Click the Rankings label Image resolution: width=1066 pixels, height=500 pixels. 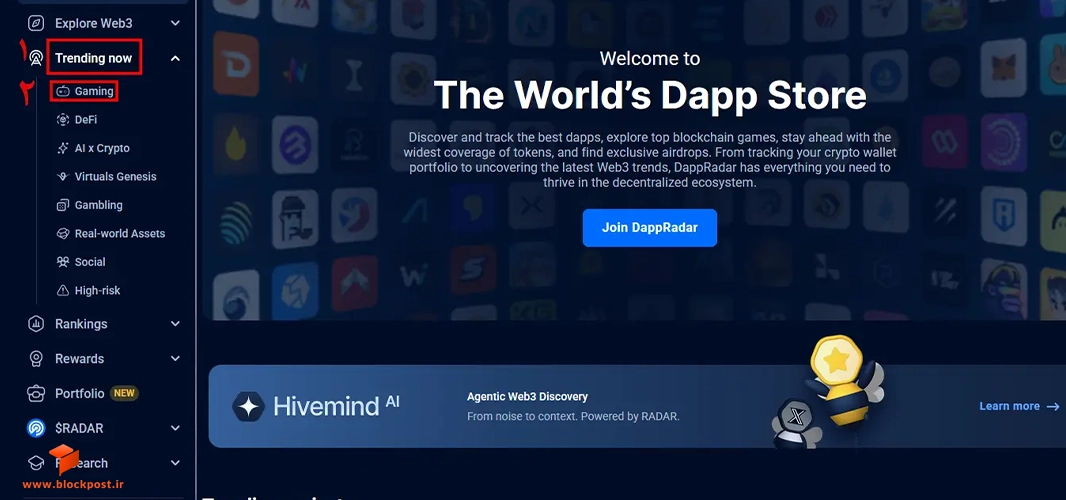pyautogui.click(x=81, y=324)
